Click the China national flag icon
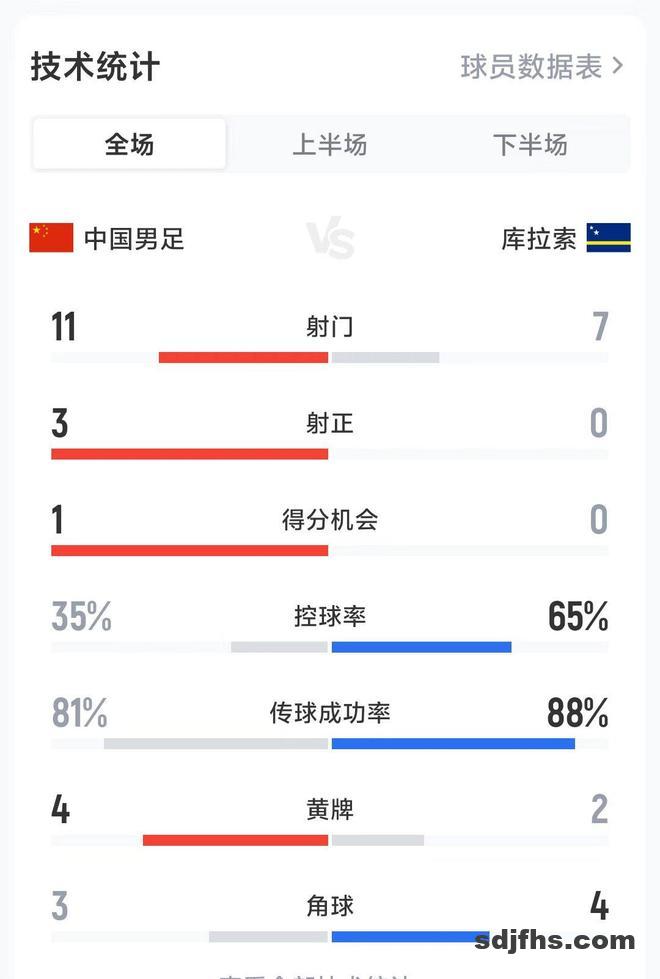The height and width of the screenshot is (979, 660). tap(51, 238)
